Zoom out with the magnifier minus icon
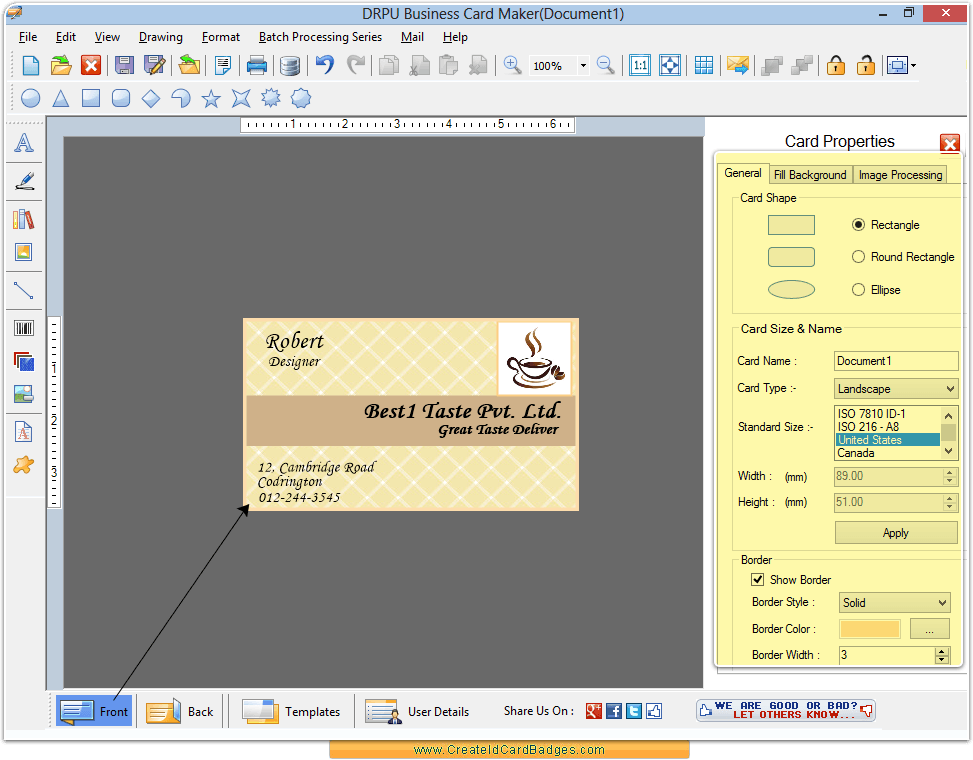This screenshot has width=973, height=760. 606,65
